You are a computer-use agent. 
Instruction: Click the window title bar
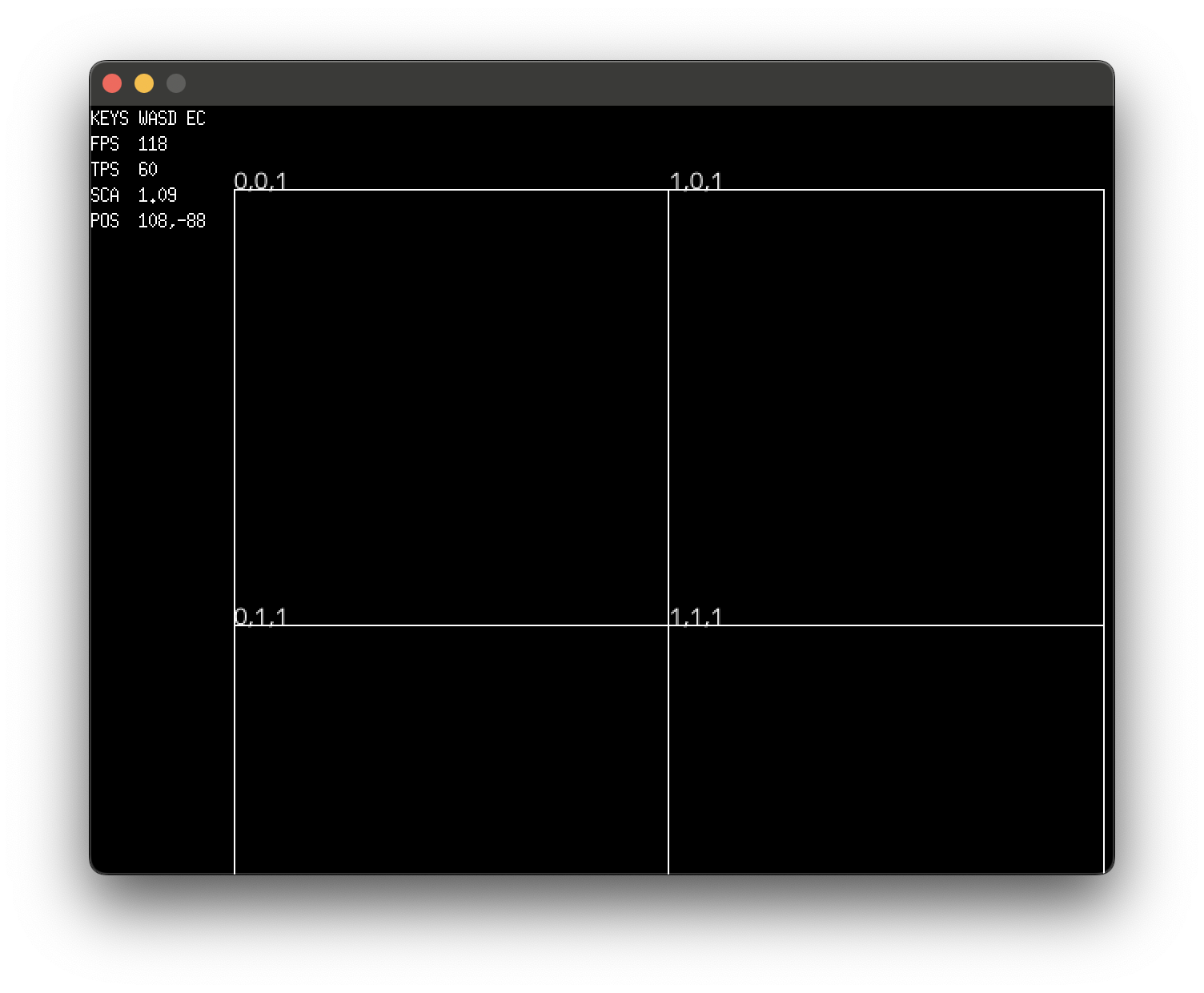(x=602, y=83)
